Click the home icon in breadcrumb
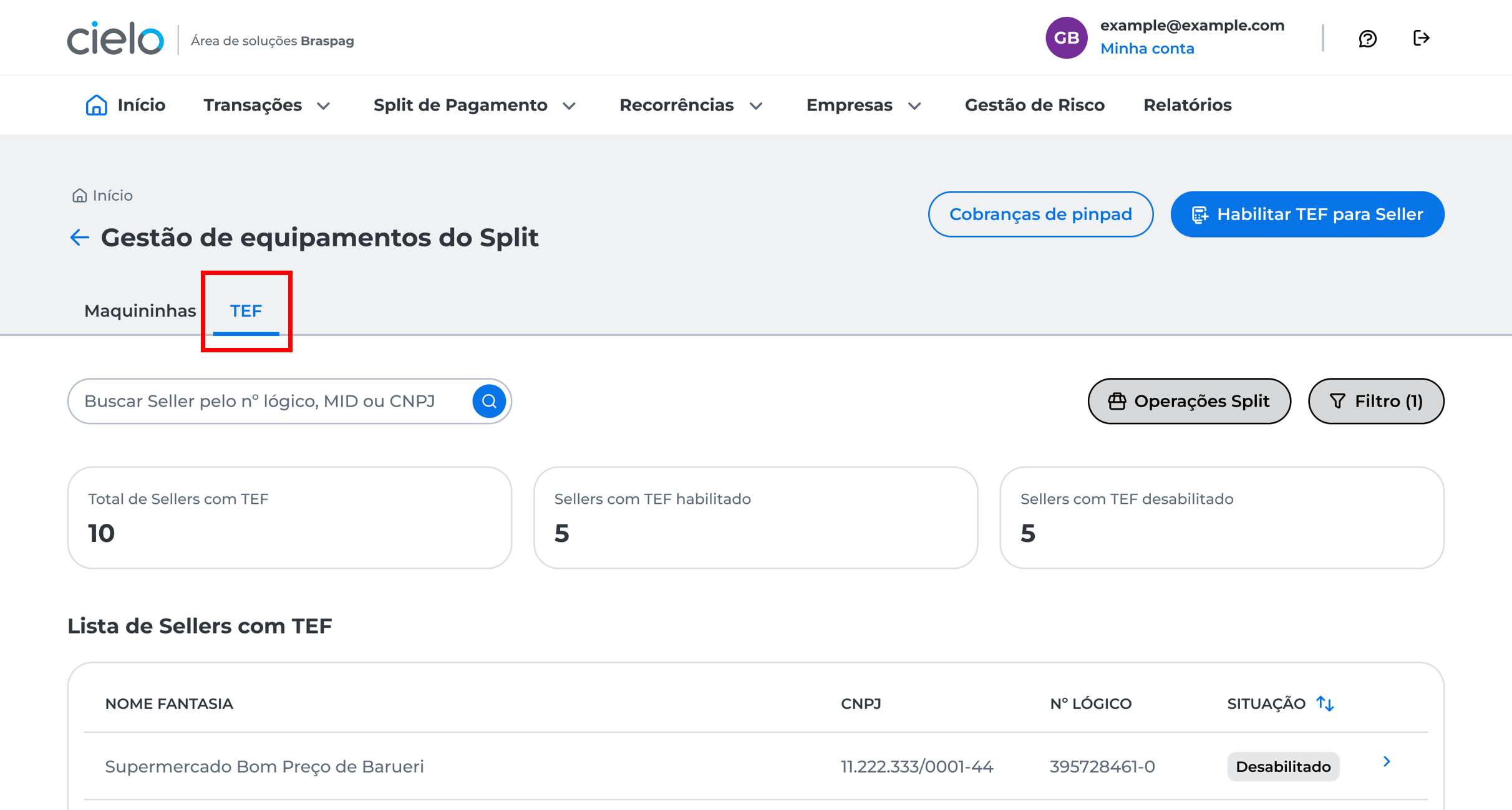The height and width of the screenshot is (810, 1512). click(79, 196)
